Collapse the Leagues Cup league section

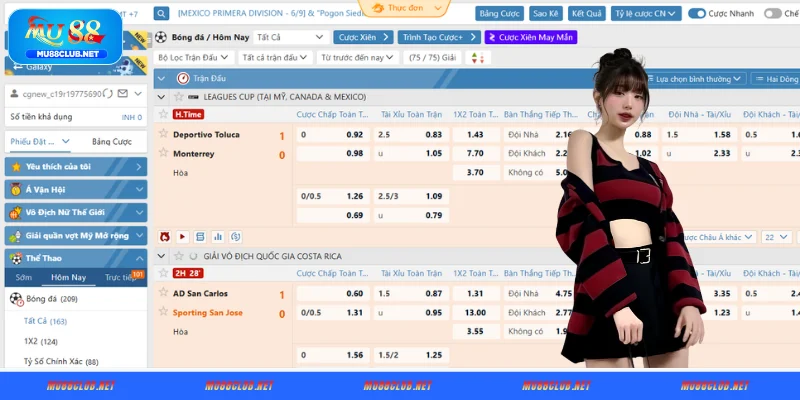click(x=161, y=96)
